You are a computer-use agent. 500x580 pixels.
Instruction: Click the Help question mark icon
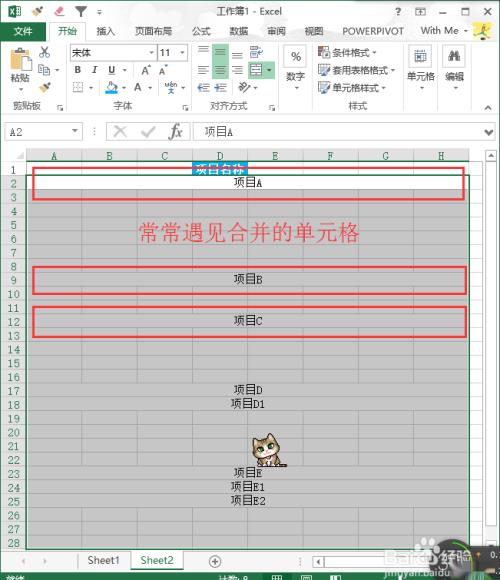coord(398,11)
